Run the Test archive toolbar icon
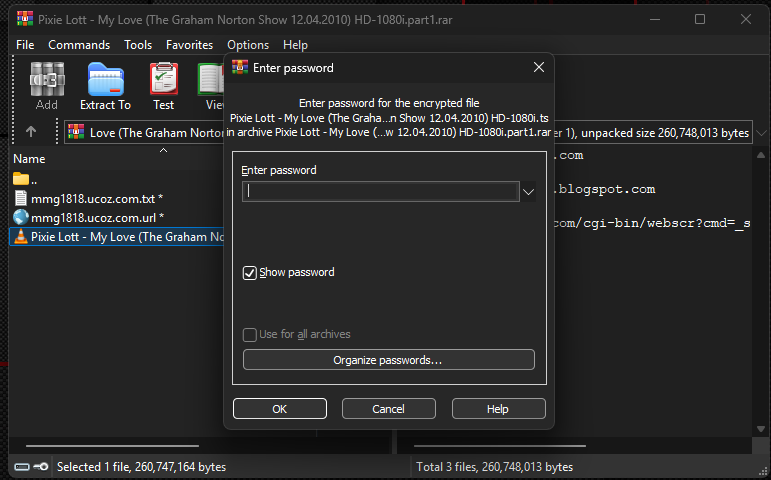Image resolution: width=771 pixels, height=480 pixels. pos(164,80)
